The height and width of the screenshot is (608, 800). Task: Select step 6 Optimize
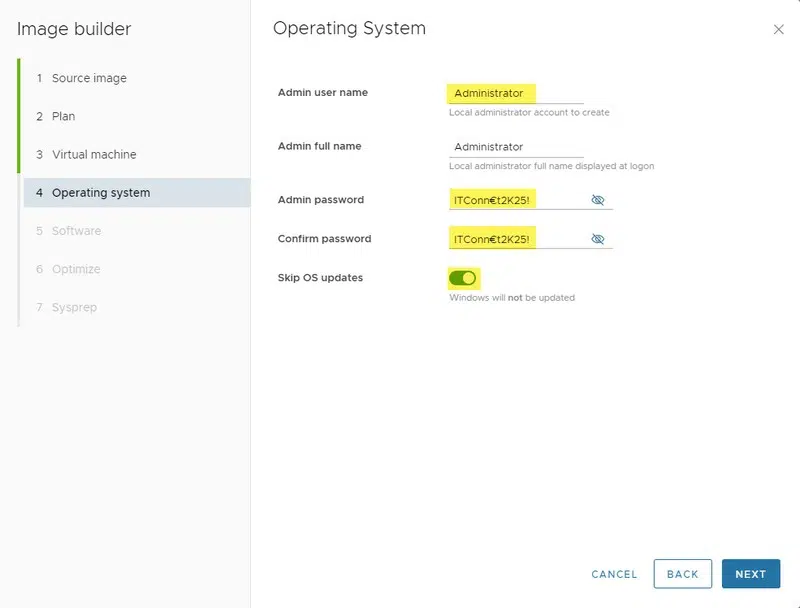click(76, 269)
